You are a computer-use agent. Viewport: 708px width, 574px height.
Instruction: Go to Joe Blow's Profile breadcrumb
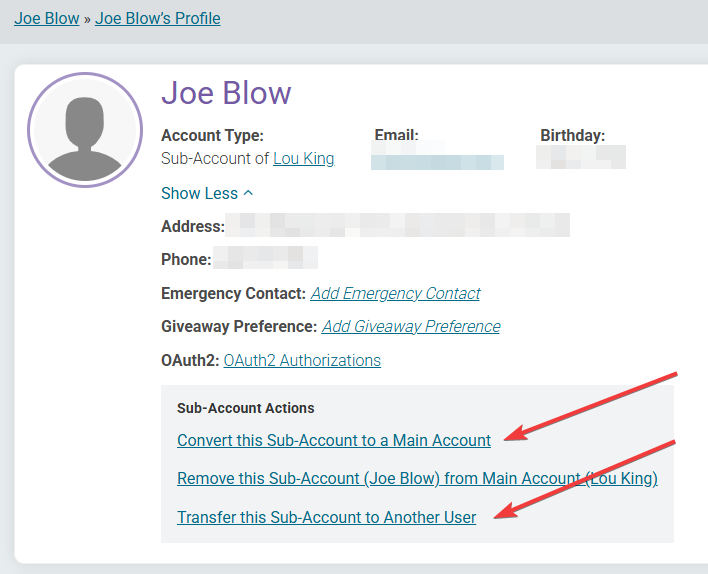pos(158,18)
